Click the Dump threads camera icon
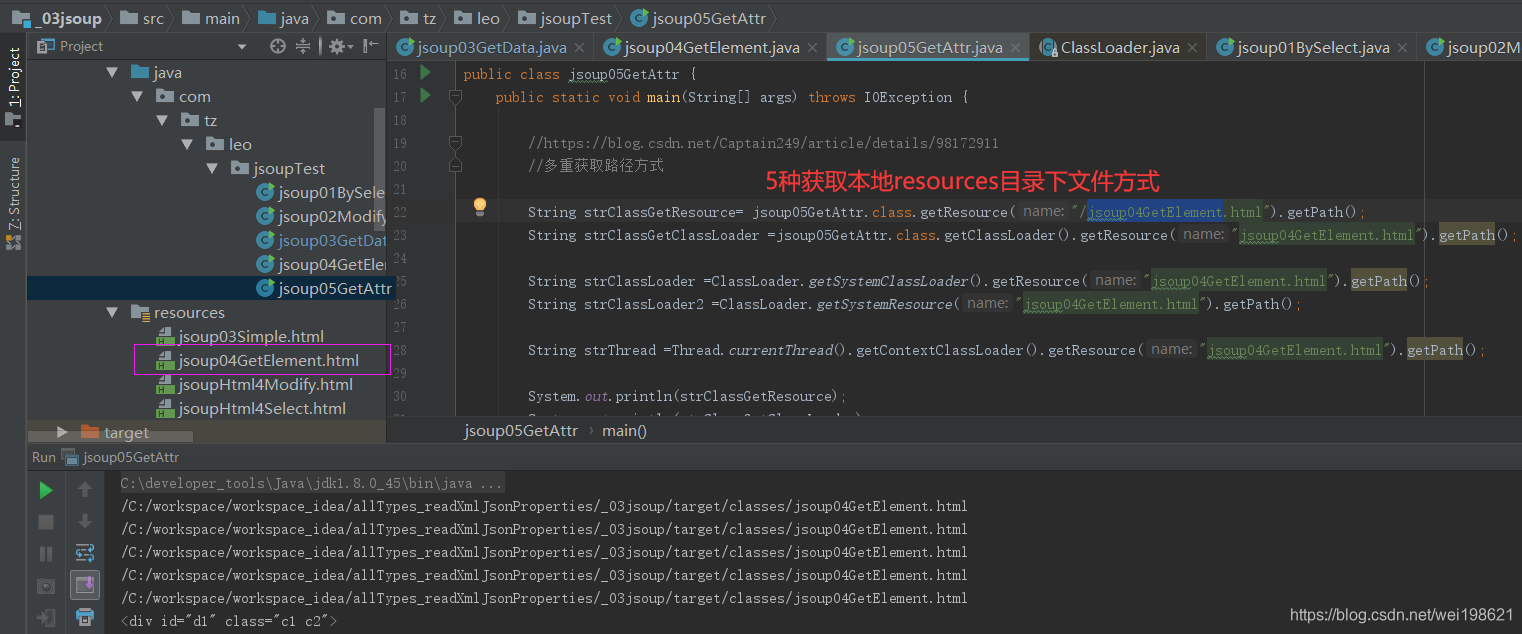Viewport: 1522px width, 634px height. click(x=46, y=586)
